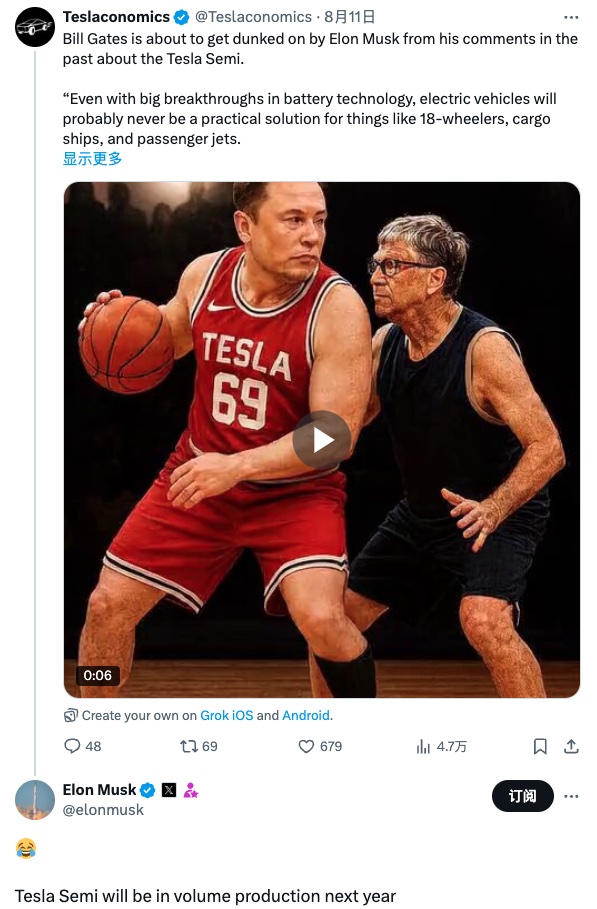View analytics via the 4.7万 bar chart icon
This screenshot has width=597, height=909.
(x=423, y=746)
